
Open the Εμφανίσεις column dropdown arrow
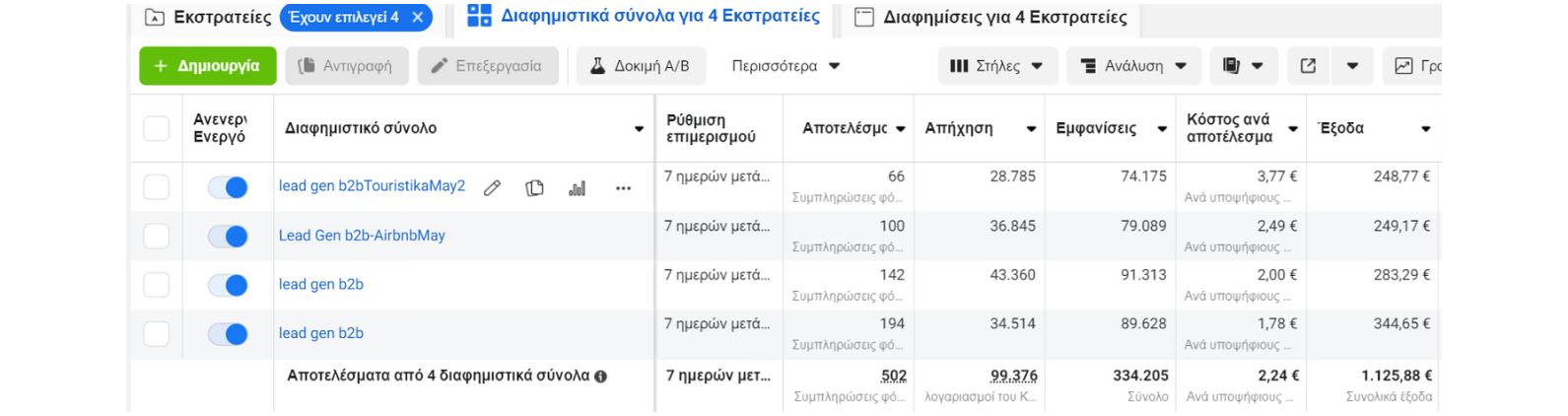(1162, 129)
